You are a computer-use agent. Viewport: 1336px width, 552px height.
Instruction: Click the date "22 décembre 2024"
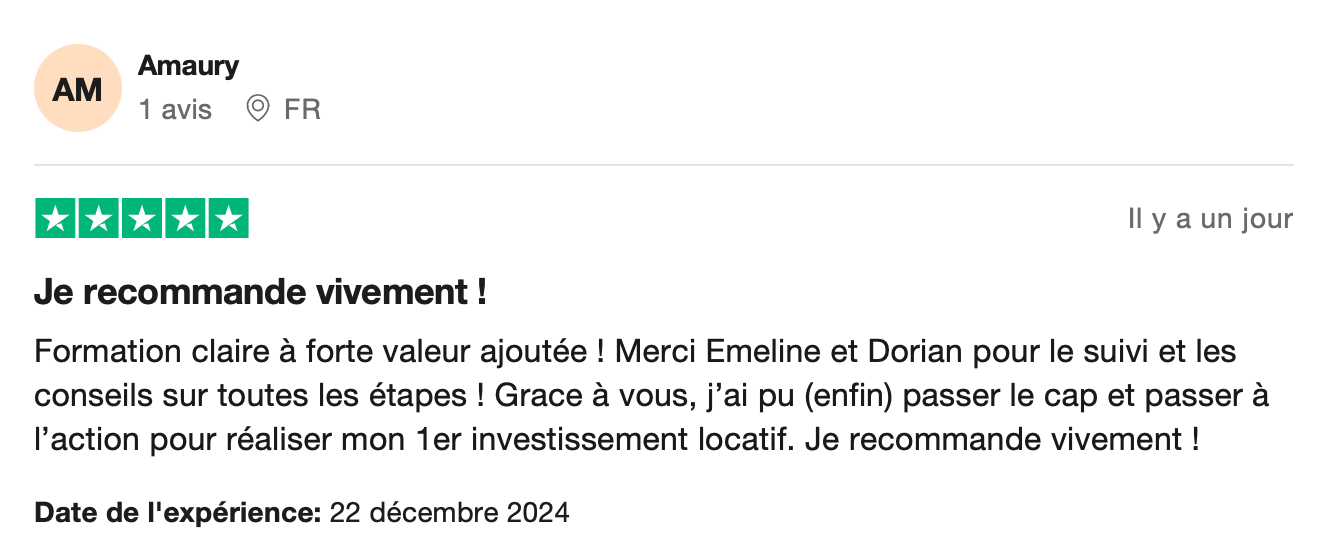[x=449, y=514]
